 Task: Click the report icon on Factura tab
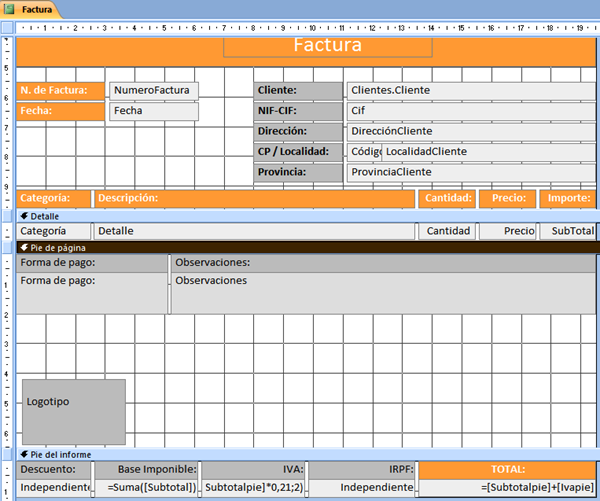(x=13, y=8)
